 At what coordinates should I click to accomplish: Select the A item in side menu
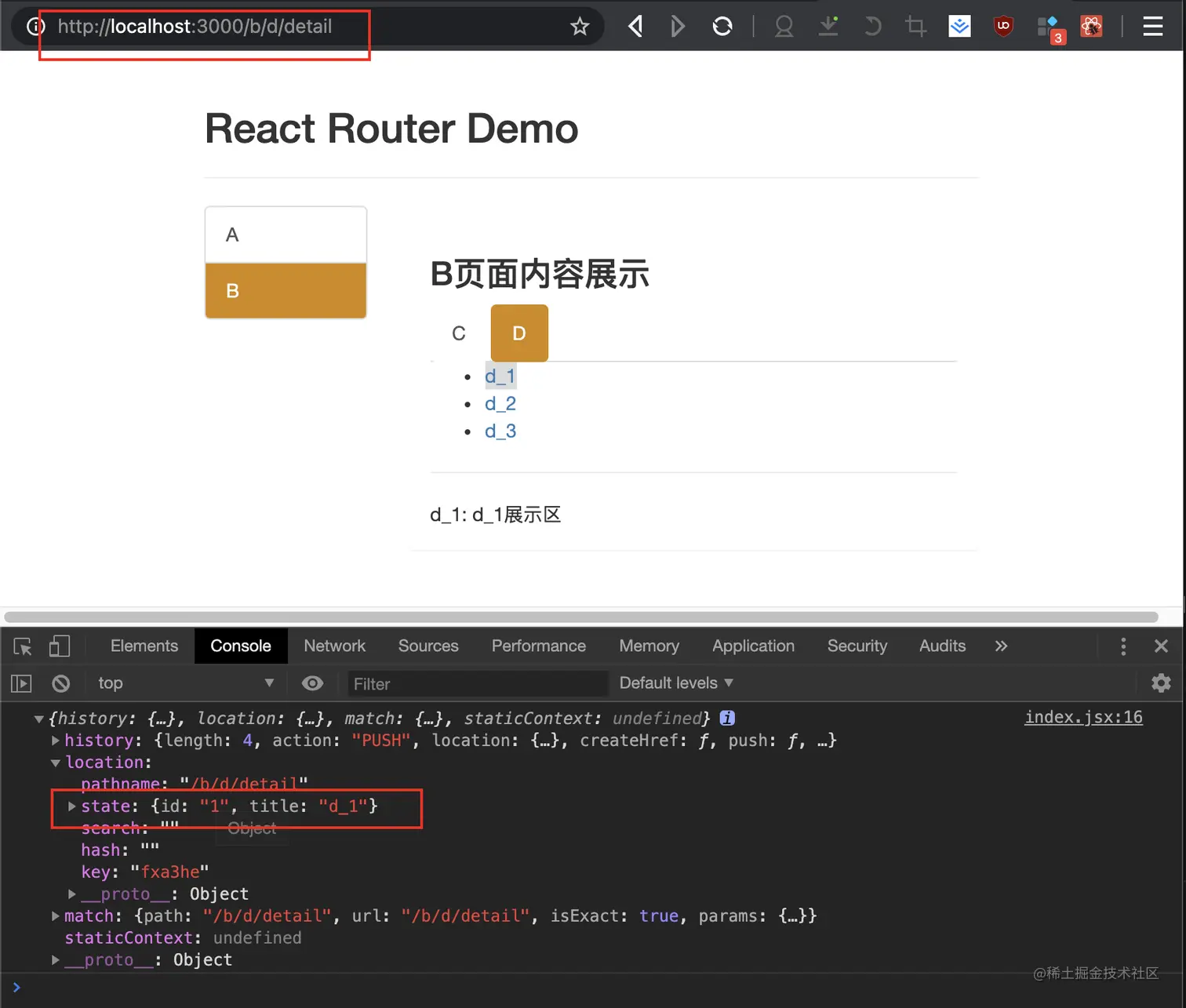click(x=286, y=235)
